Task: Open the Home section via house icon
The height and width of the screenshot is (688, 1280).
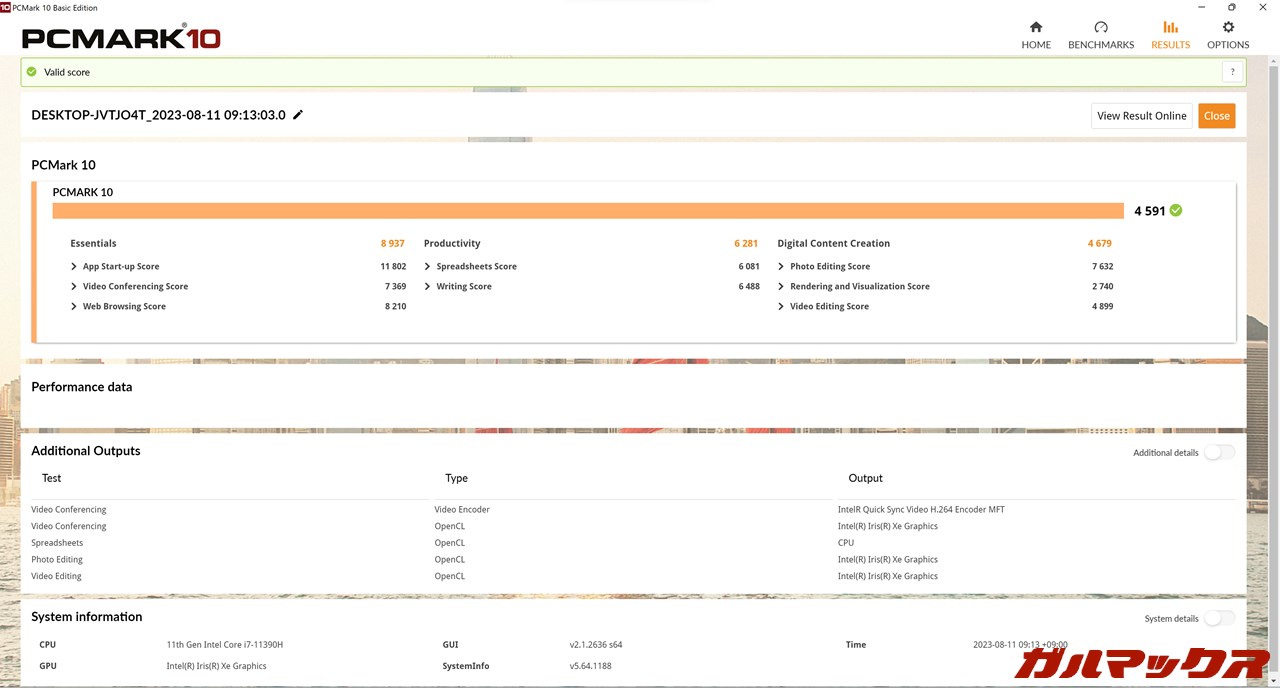Action: tap(1036, 28)
